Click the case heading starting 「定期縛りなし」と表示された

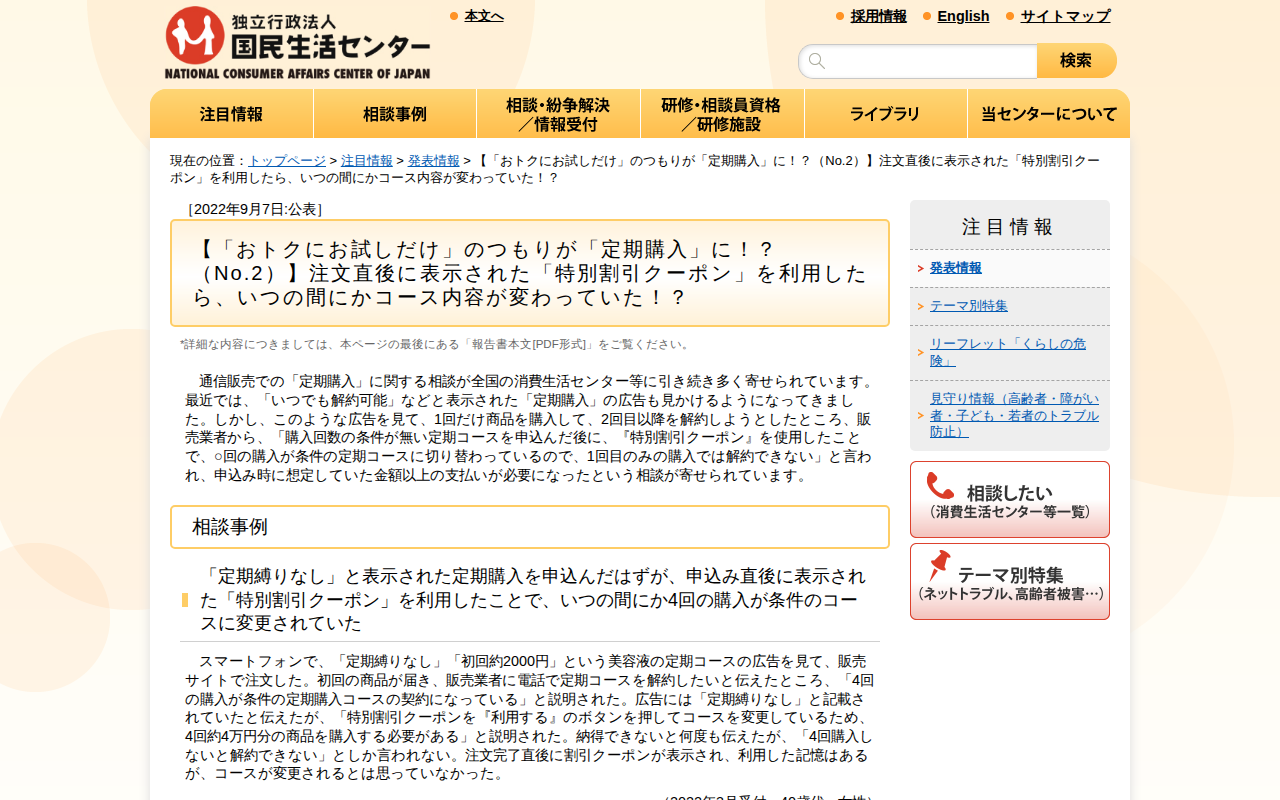533,600
